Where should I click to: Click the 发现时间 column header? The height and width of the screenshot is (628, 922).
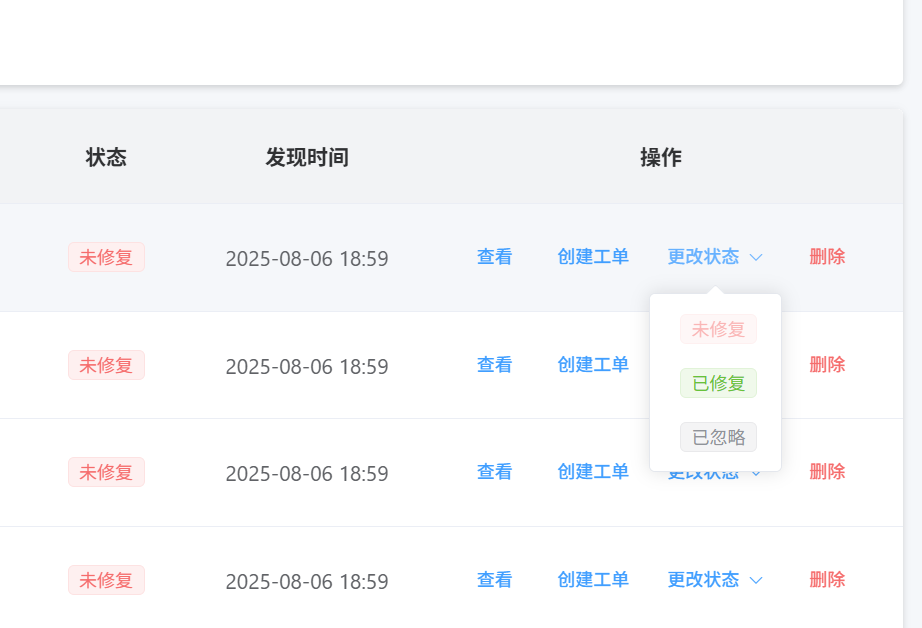coord(307,158)
